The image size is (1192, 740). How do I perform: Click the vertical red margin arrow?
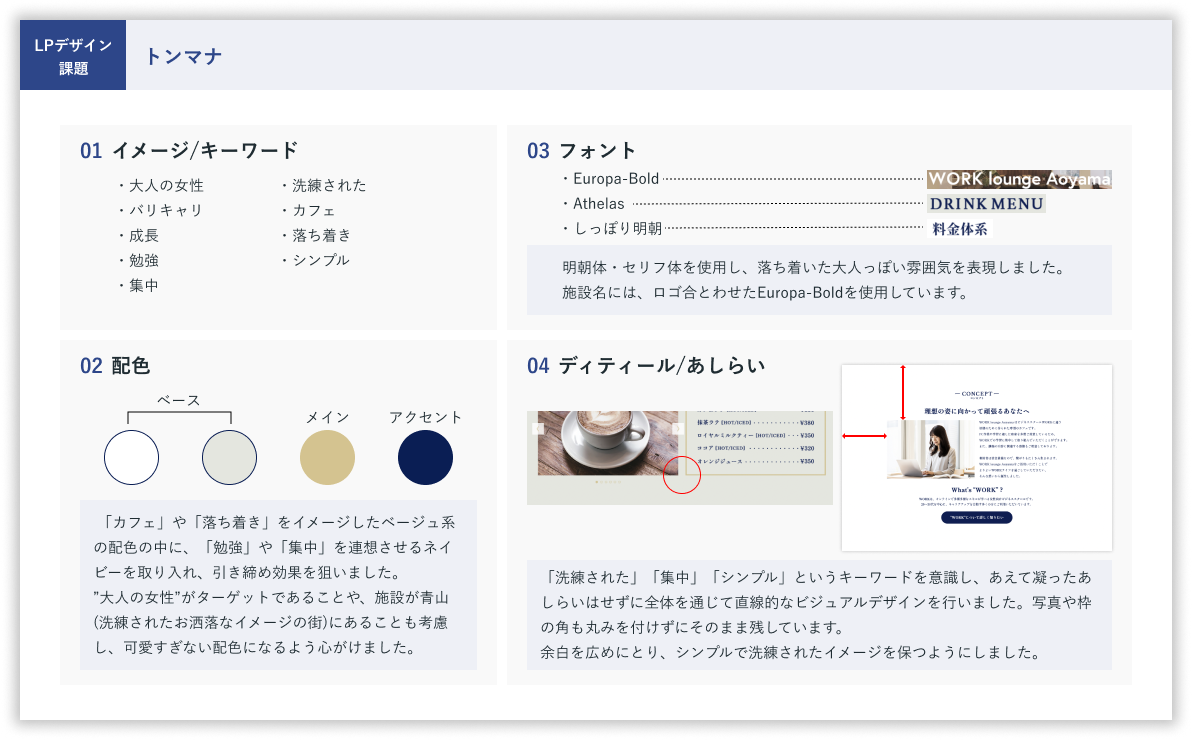903,392
